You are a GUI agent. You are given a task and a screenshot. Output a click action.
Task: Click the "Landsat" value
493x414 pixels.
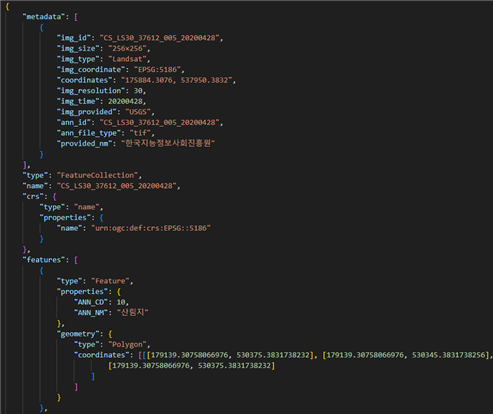pos(127,59)
